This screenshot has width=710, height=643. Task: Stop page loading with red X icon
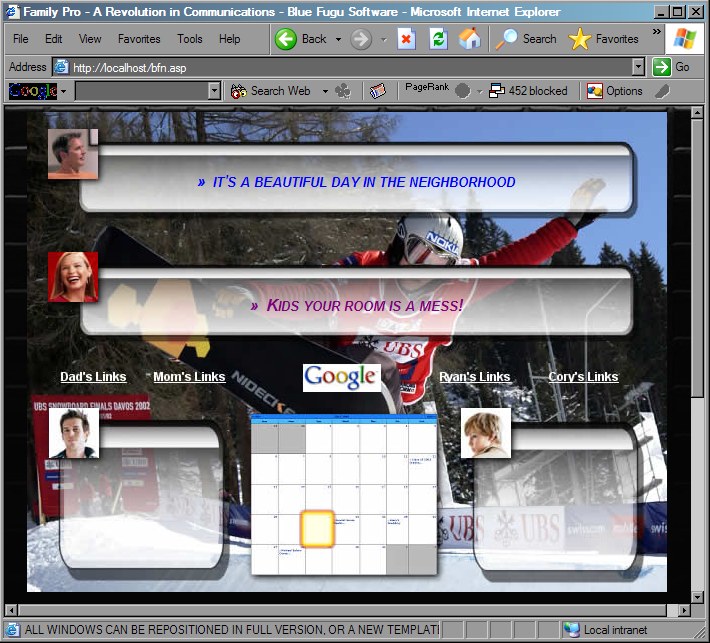[406, 39]
